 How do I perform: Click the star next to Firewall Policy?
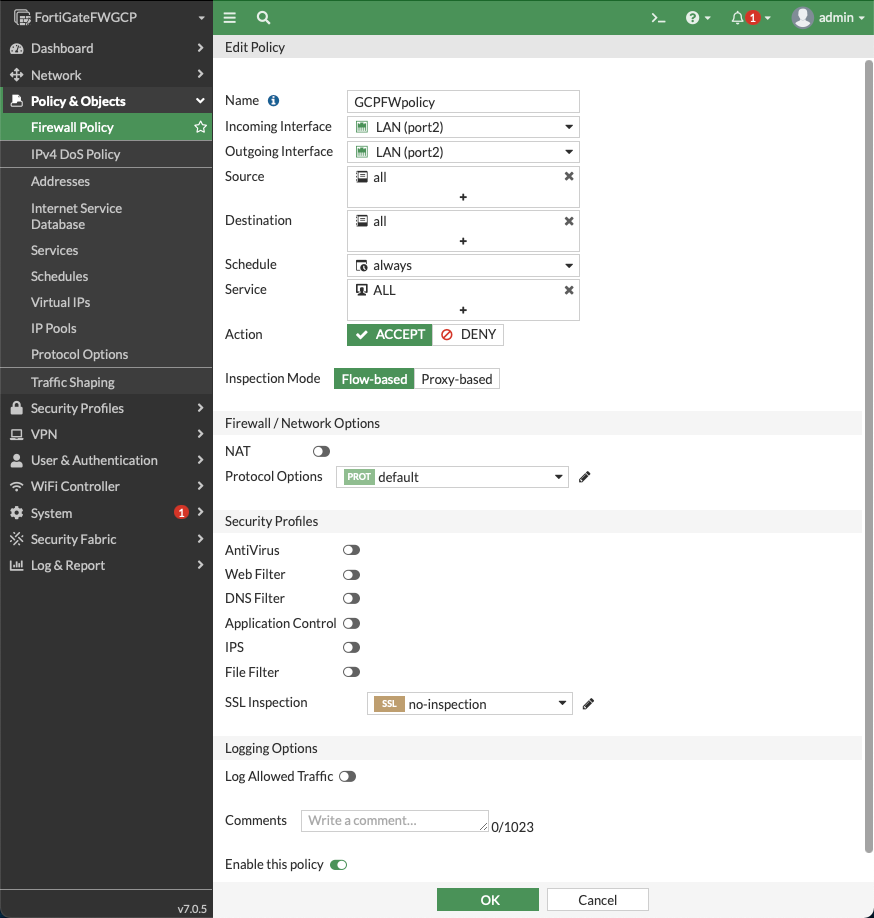pos(201,127)
